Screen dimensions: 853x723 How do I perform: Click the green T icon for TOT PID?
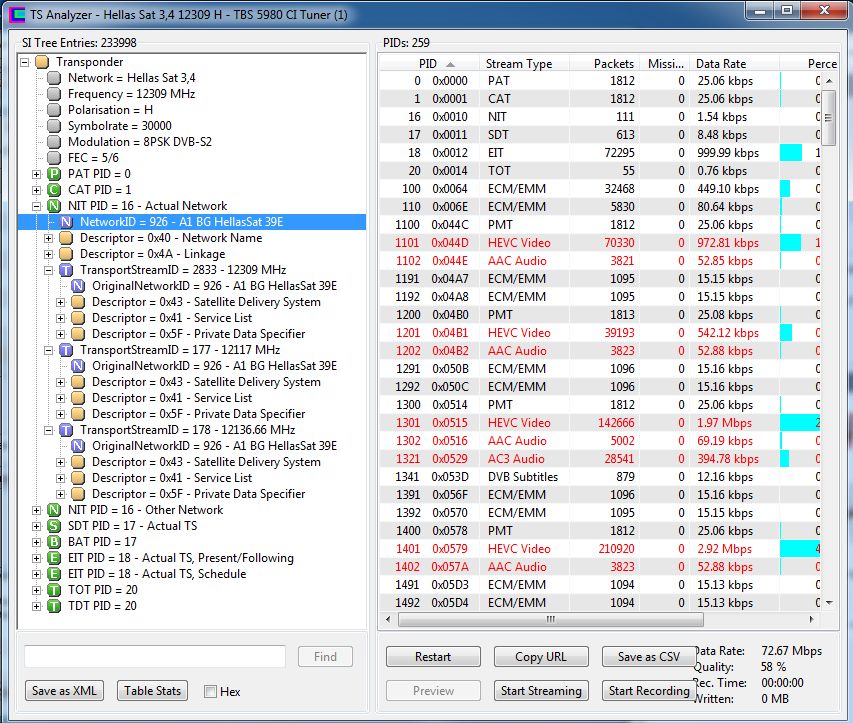[54, 590]
